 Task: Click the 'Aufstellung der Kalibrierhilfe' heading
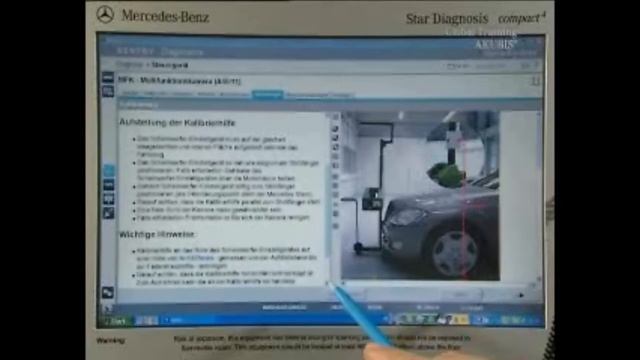177,122
